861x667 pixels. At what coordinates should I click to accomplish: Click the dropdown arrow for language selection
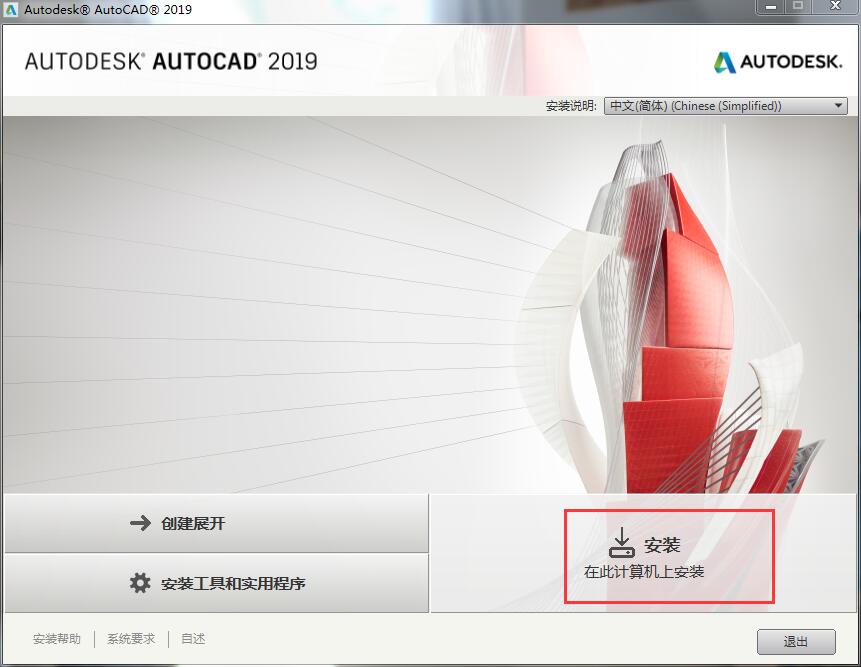point(838,105)
